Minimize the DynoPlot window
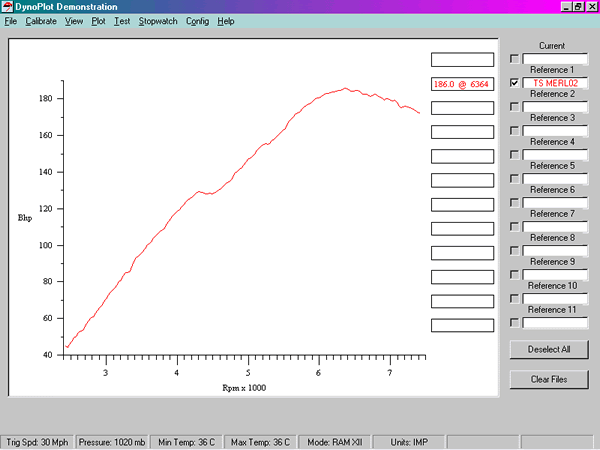 pos(567,7)
